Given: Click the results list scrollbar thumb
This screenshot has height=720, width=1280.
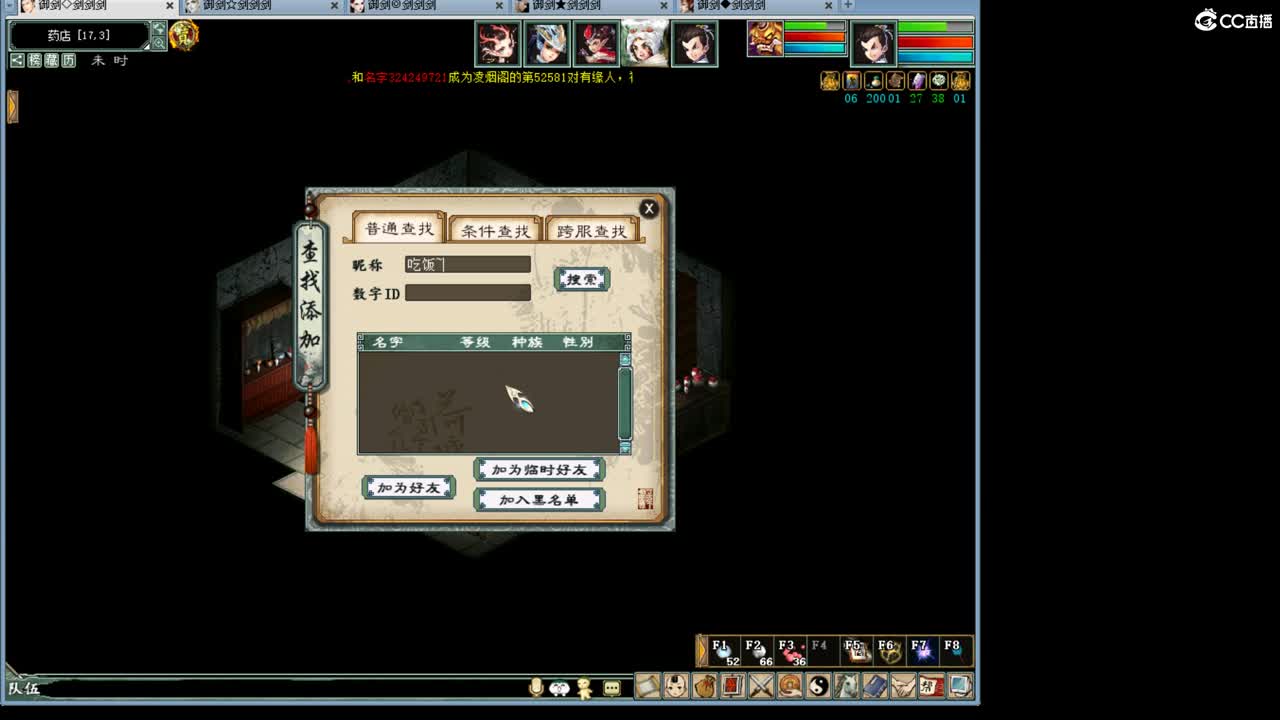Looking at the screenshot, I should click(x=625, y=403).
